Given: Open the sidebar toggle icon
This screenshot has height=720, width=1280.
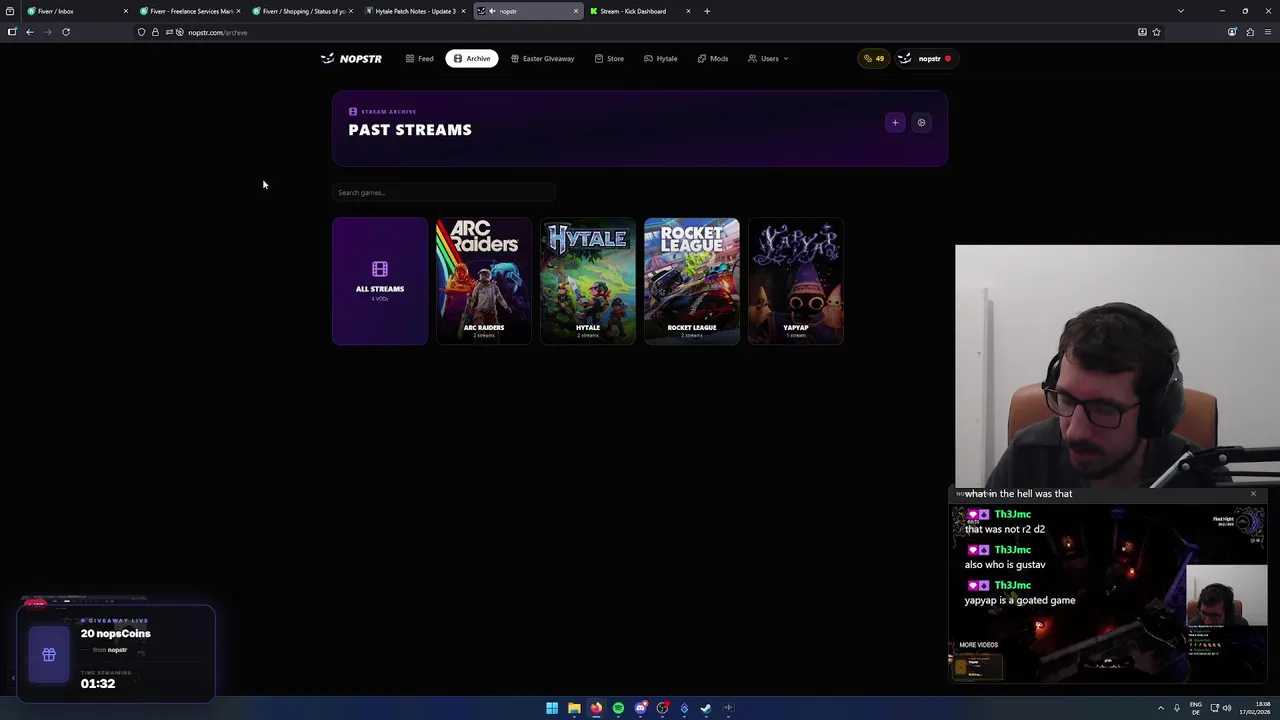Looking at the screenshot, I should [x=12, y=32].
